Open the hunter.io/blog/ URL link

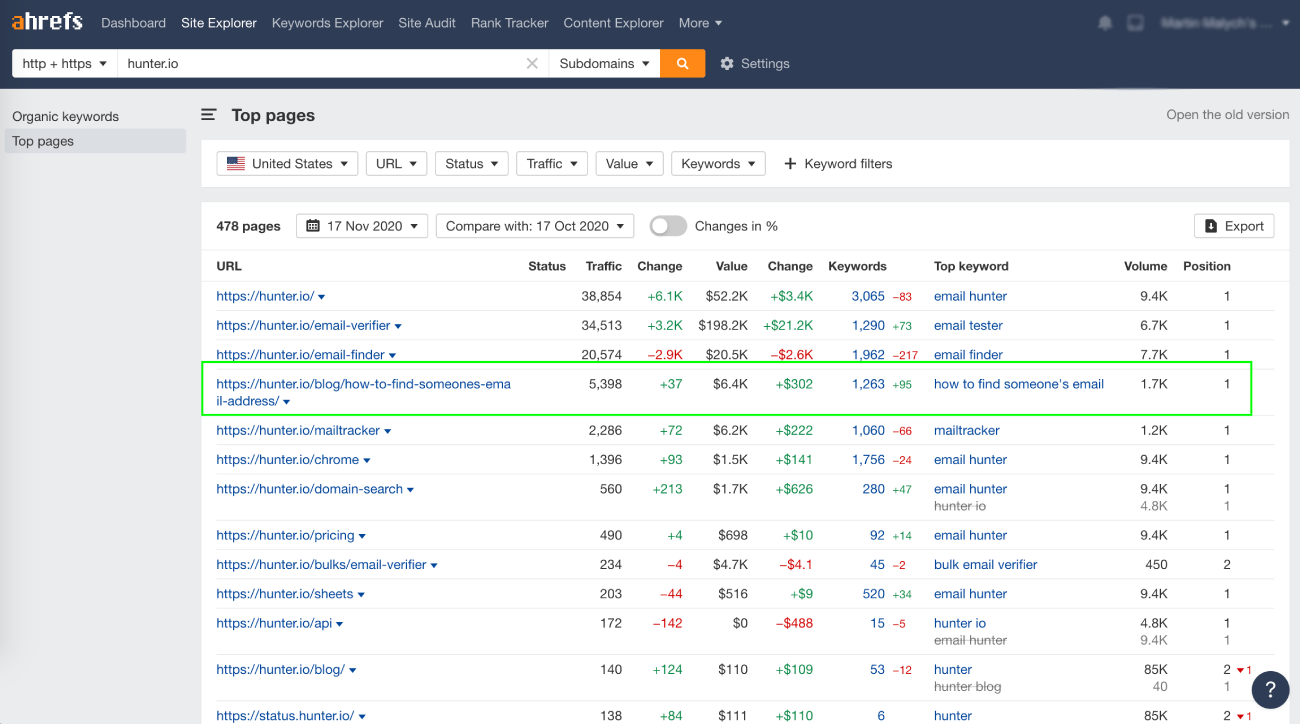(280, 669)
